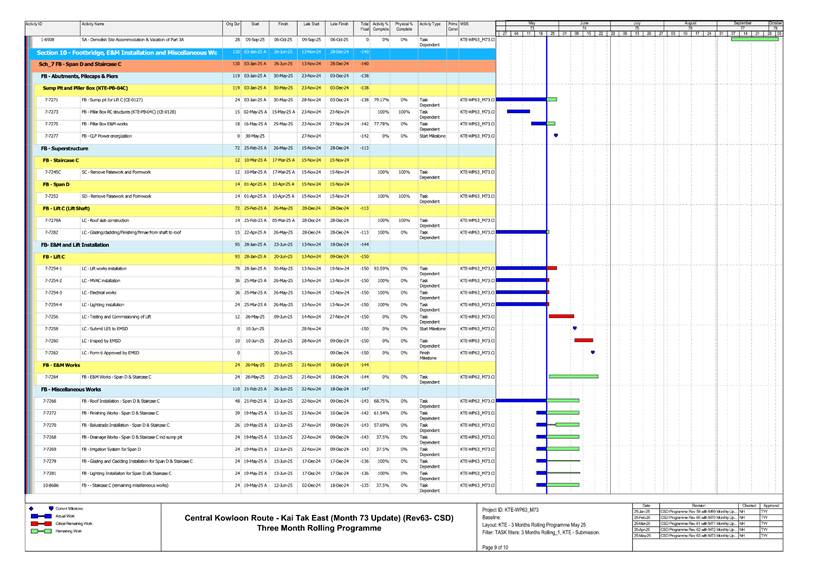The image size is (830, 587).
Task: Click the red Inspect by EMSD bar
Action: 583,340
